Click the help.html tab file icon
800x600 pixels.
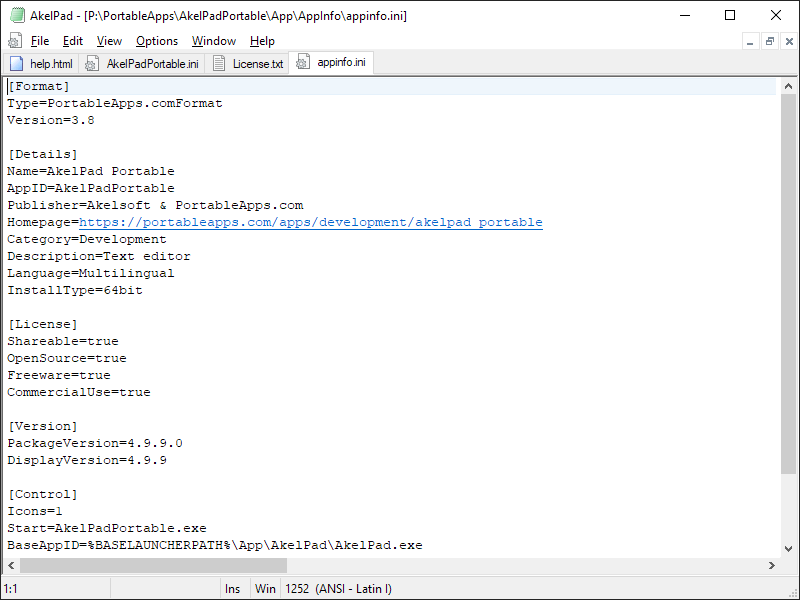coord(16,63)
